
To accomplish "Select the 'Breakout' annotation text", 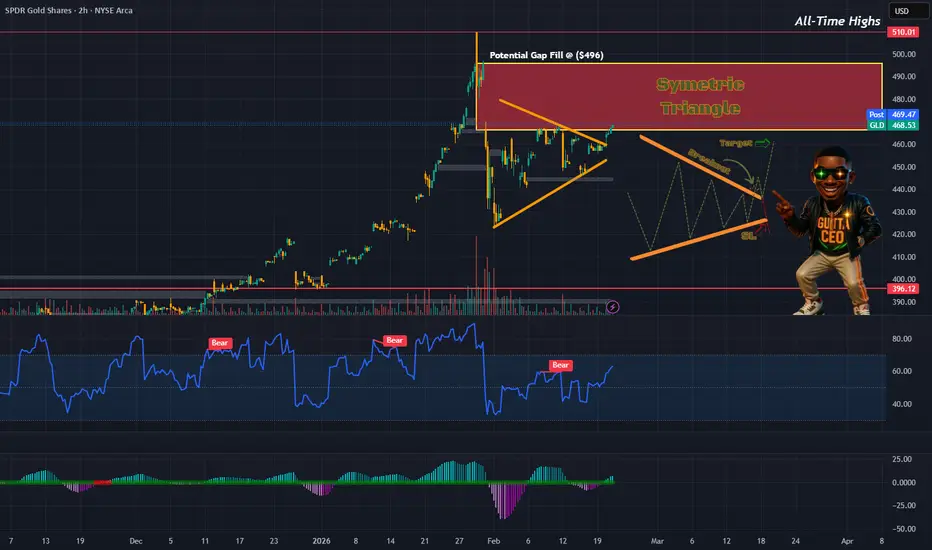I will pyautogui.click(x=709, y=161).
